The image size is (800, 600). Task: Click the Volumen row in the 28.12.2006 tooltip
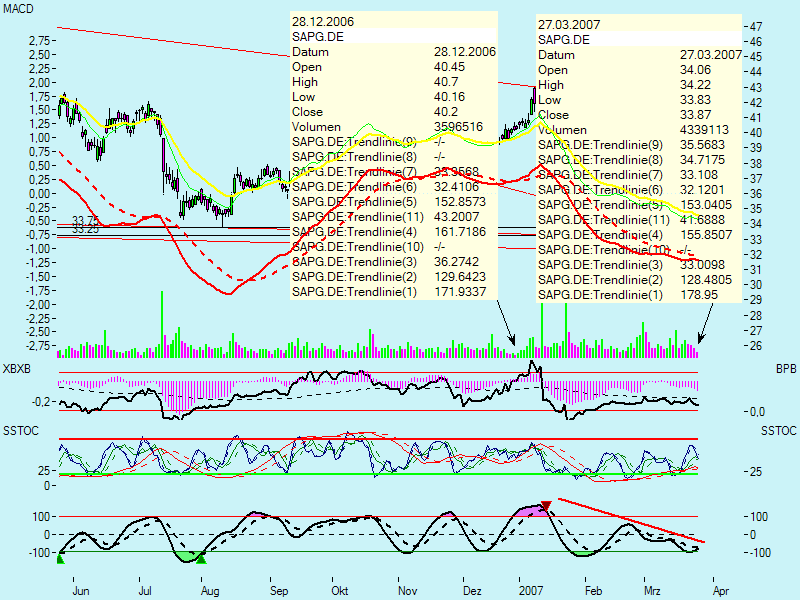point(392,128)
